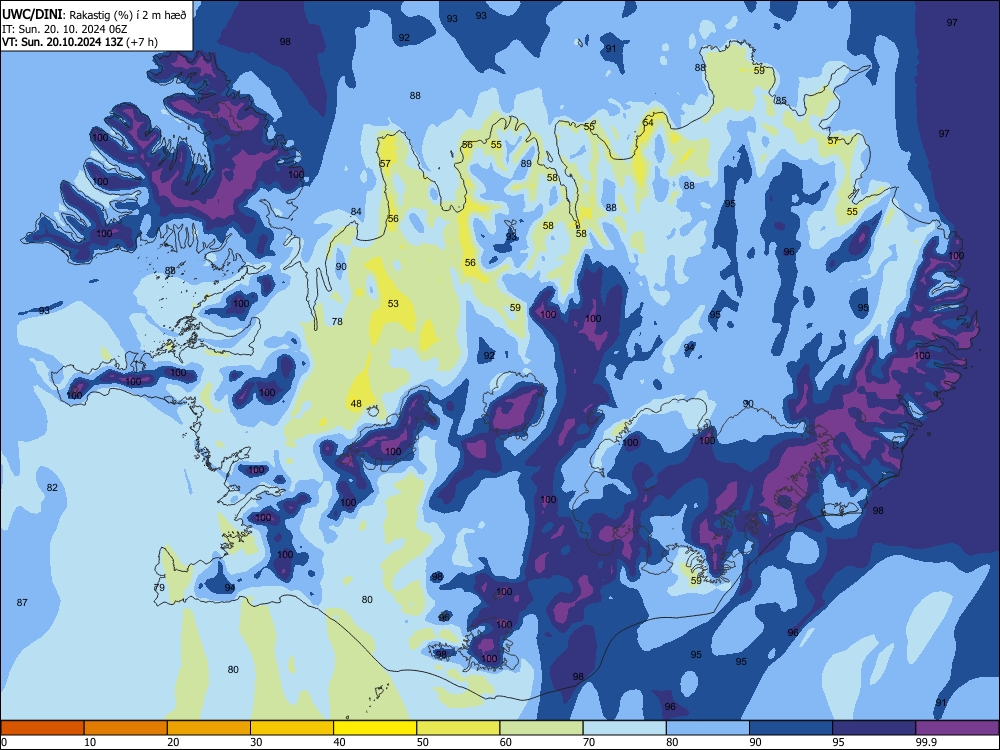The image size is (1000, 750).
Task: Click the legend tick label '40'
Action: point(339,742)
